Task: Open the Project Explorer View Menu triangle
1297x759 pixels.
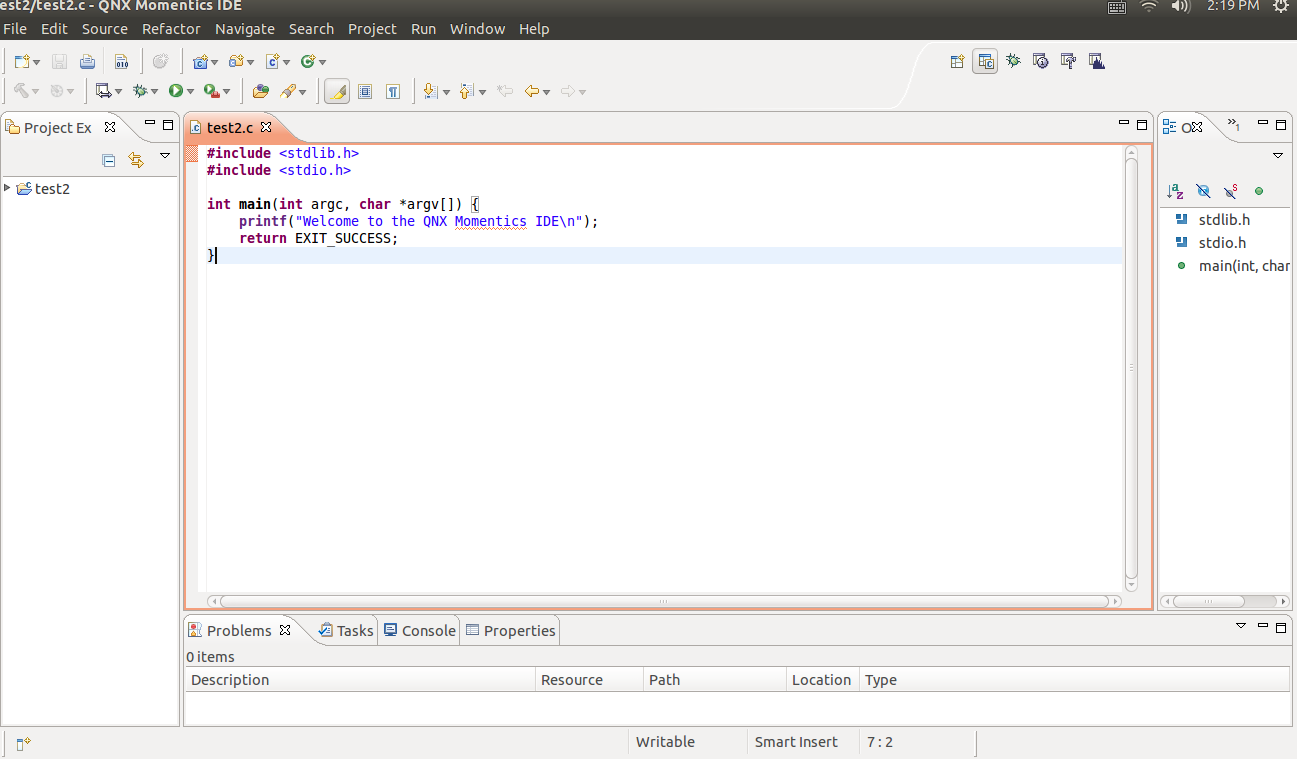Action: [x=165, y=156]
